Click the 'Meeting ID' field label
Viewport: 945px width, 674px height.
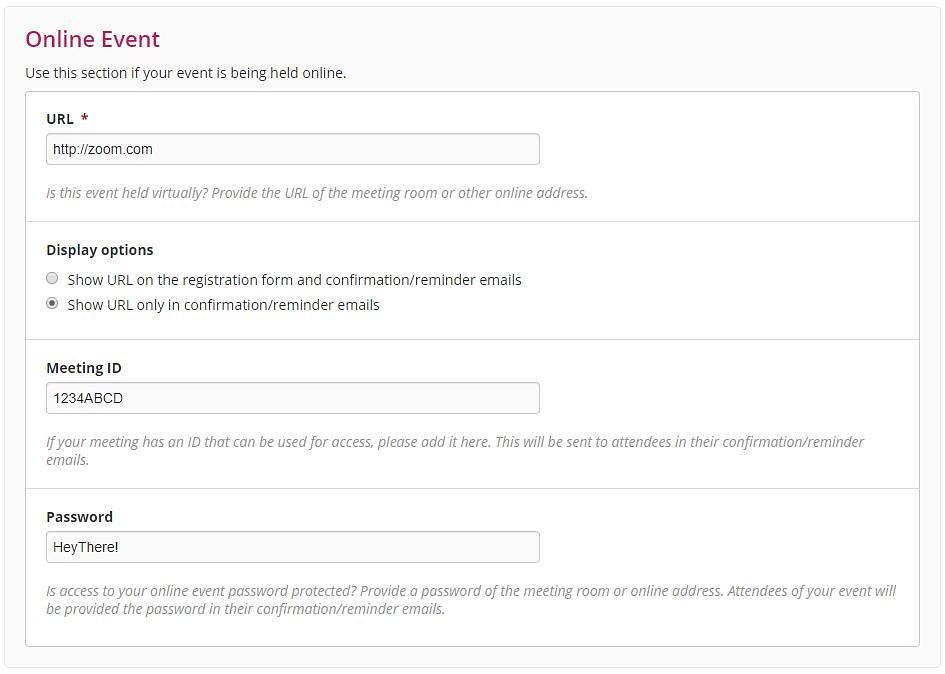click(x=84, y=368)
